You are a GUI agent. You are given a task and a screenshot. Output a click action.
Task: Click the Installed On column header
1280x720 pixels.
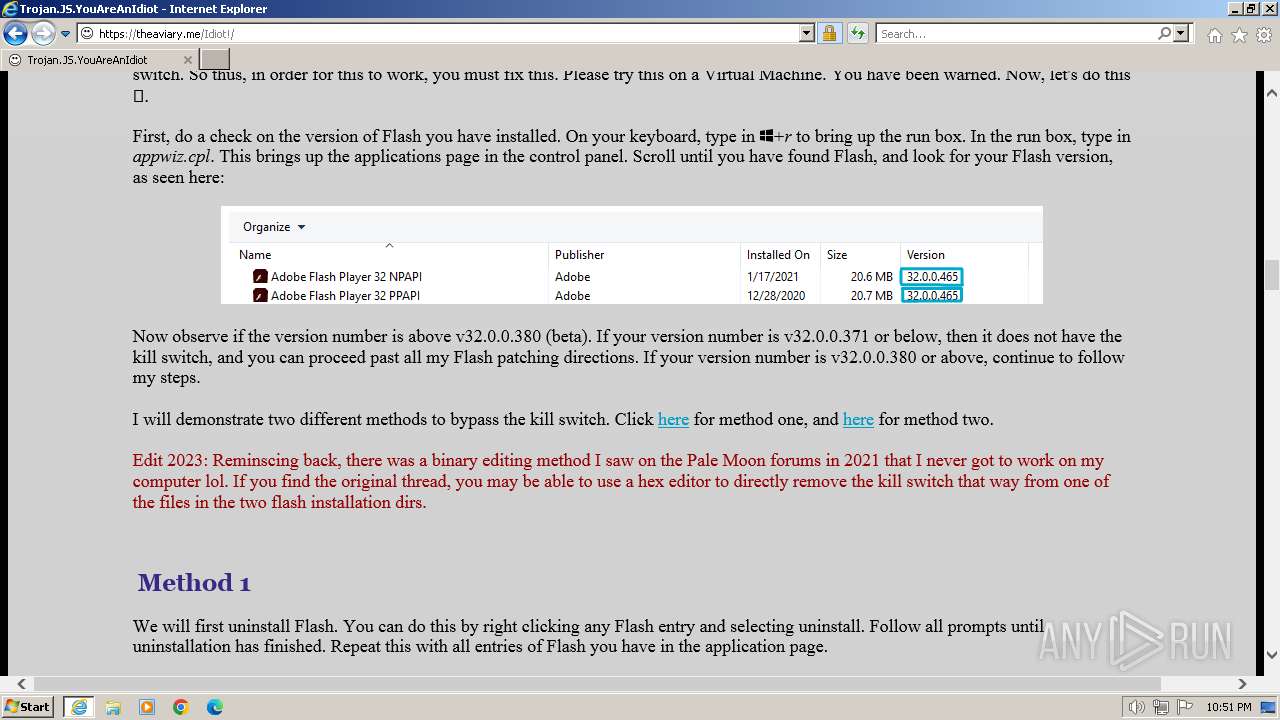tap(778, 255)
